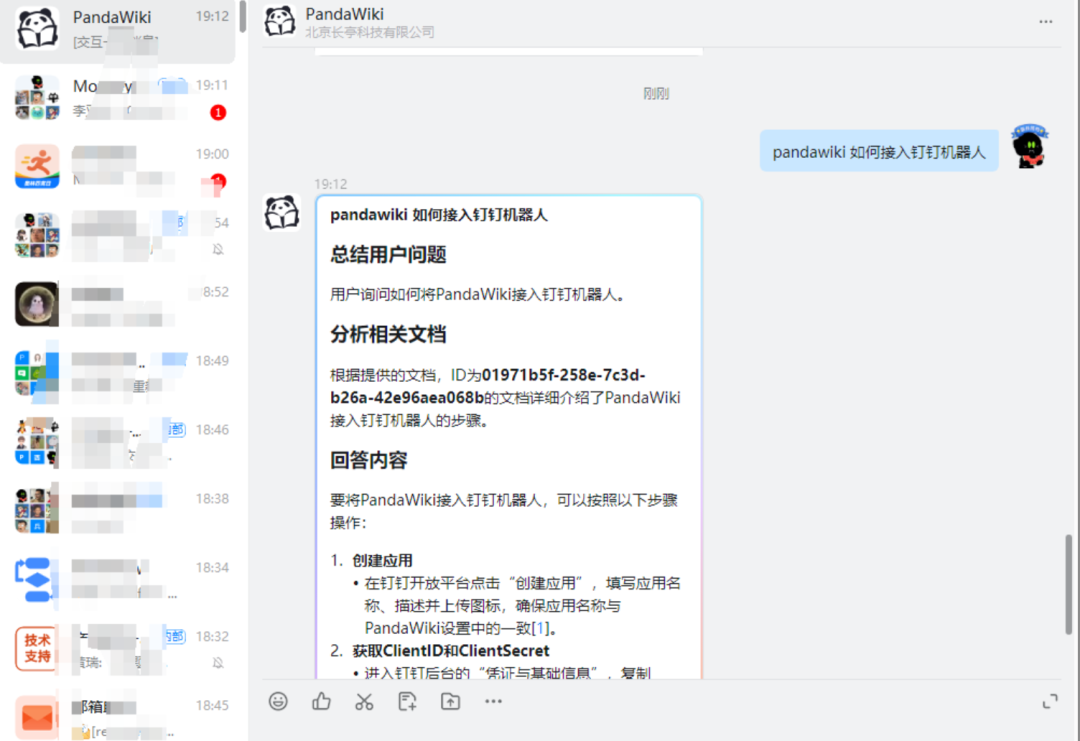1080x741 pixels.
Task: Open the conversation timestamped 18:52
Action: point(118,304)
